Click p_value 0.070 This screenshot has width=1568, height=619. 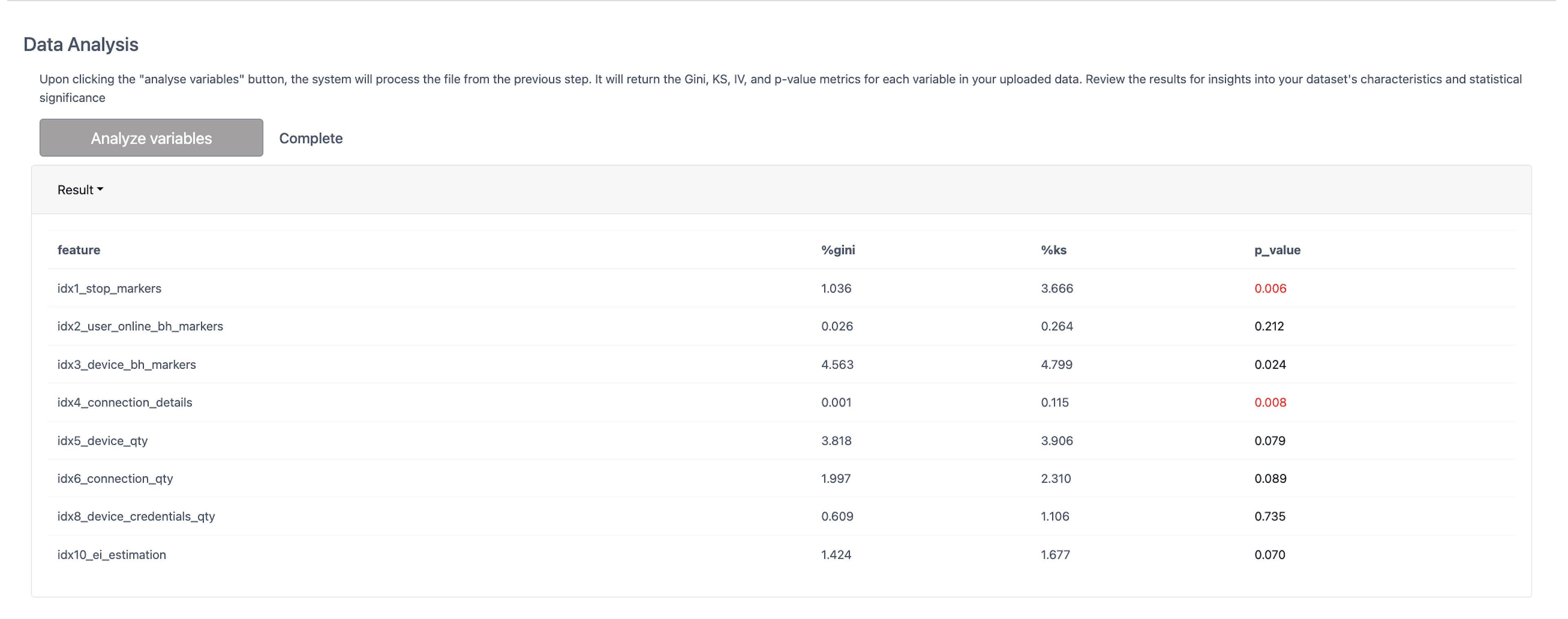coord(1269,554)
